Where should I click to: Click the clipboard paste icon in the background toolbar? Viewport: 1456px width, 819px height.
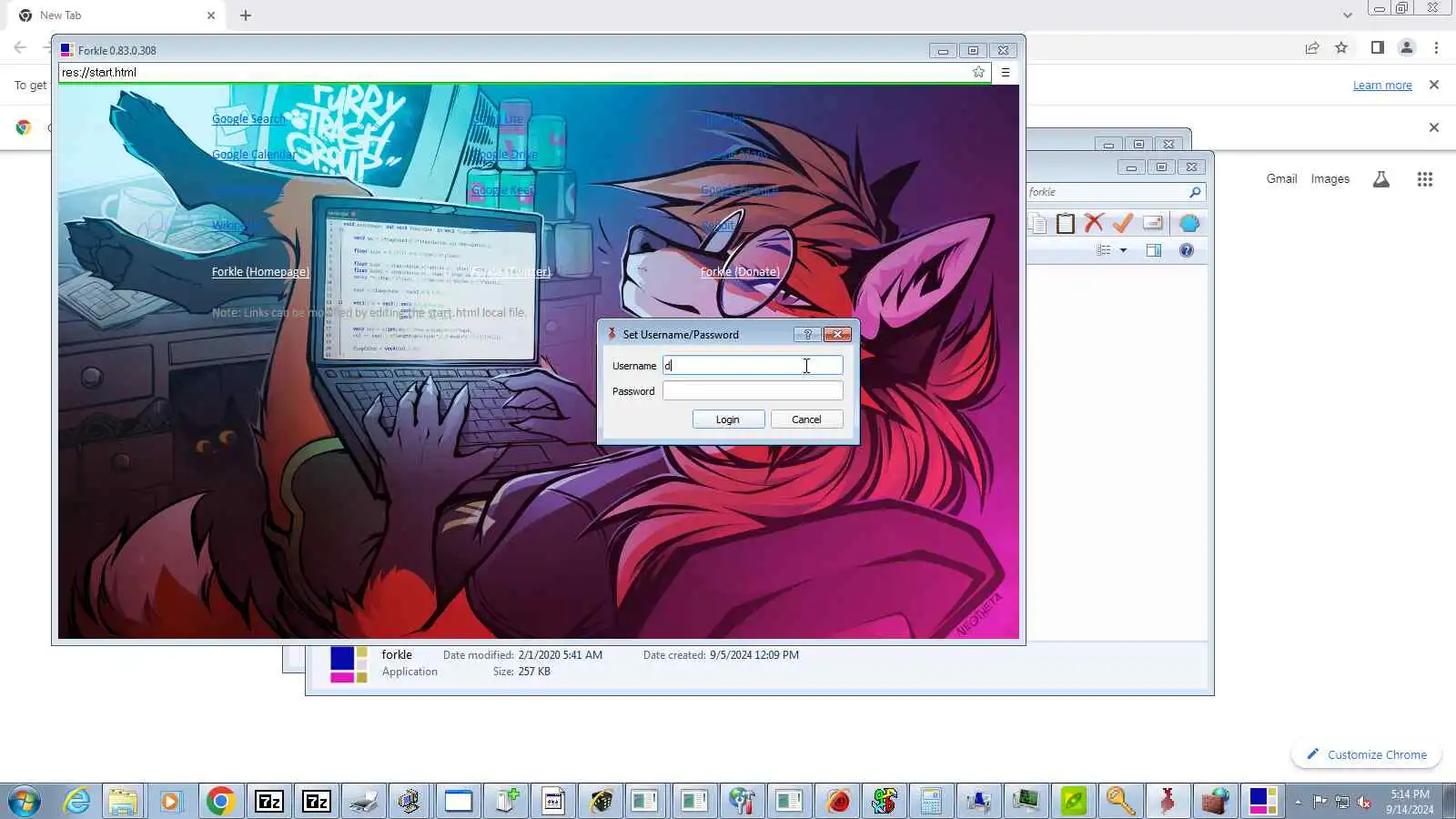coord(1066,223)
